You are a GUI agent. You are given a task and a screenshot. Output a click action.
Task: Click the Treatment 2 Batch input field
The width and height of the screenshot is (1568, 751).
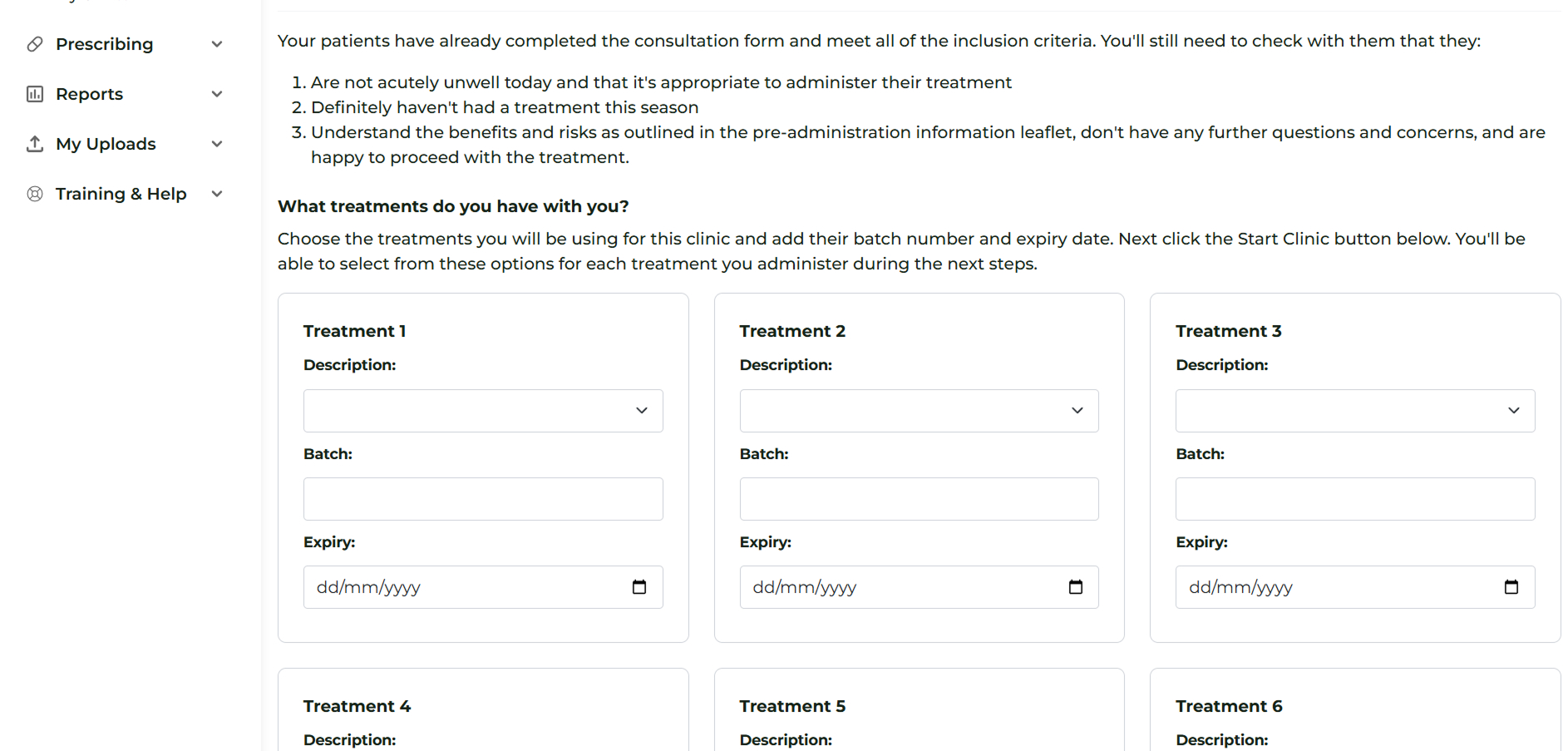point(919,499)
